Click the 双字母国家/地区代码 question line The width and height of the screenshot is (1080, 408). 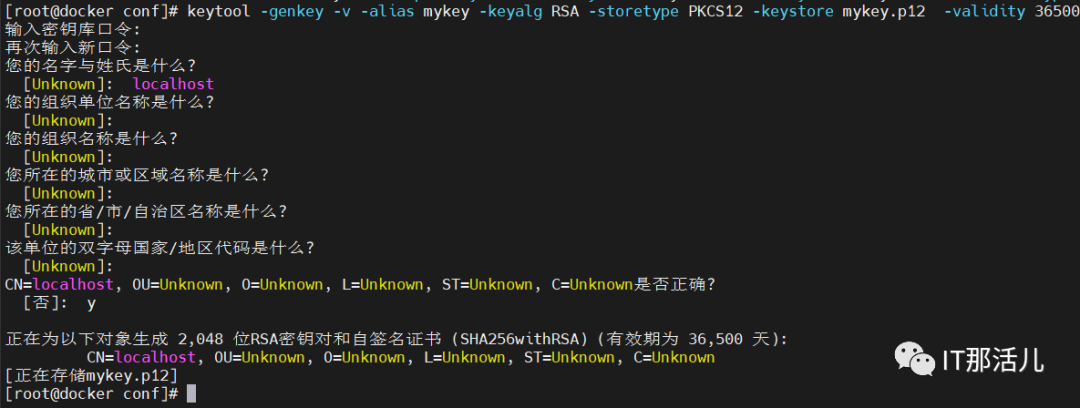click(x=159, y=248)
